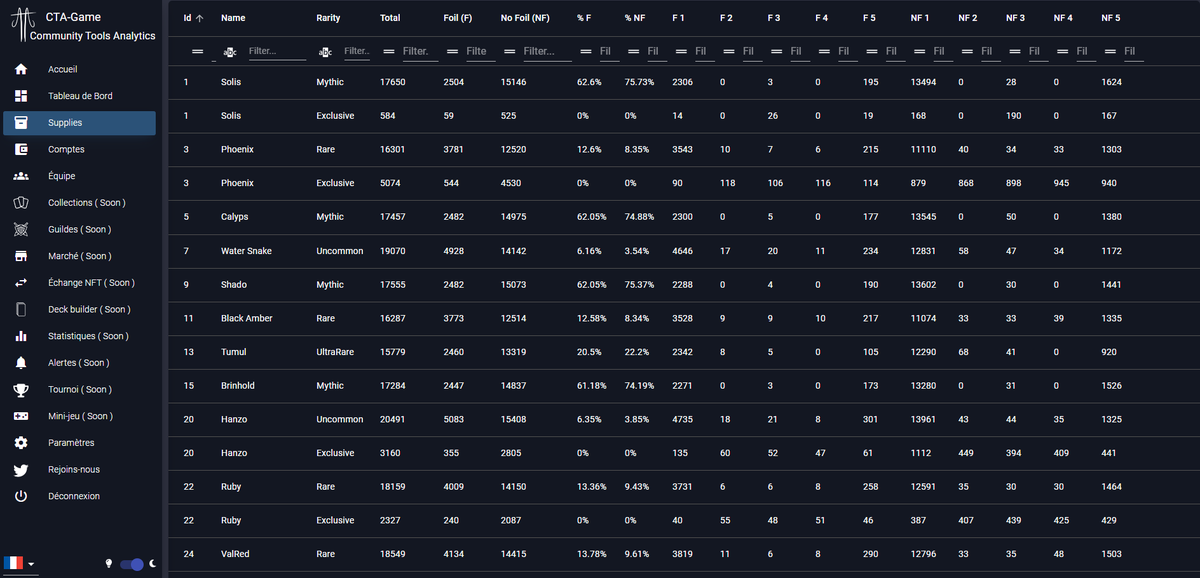
Task: Open the Total column equals filter operator
Action: (388, 51)
